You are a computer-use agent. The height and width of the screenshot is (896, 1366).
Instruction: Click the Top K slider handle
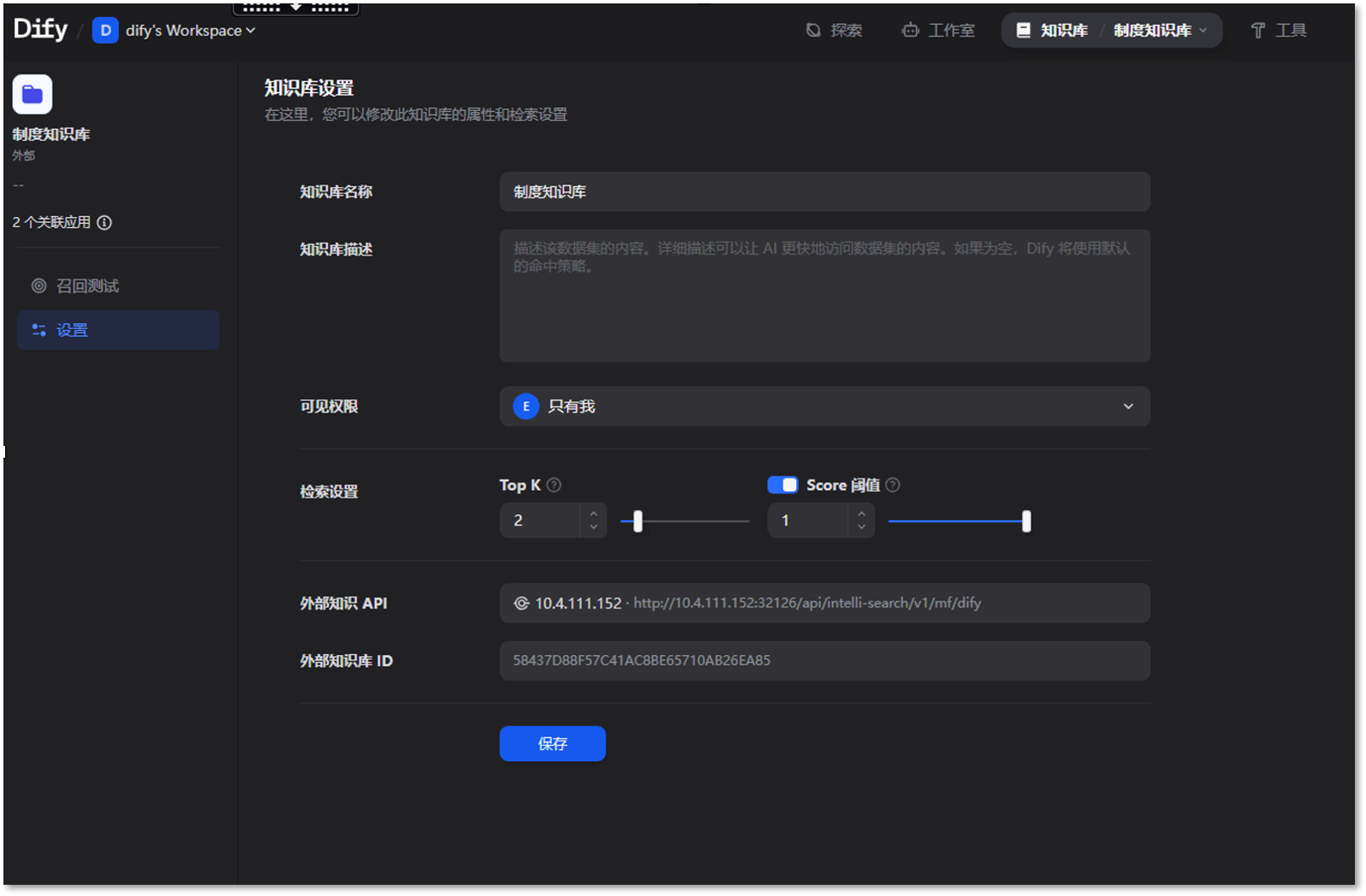point(637,521)
